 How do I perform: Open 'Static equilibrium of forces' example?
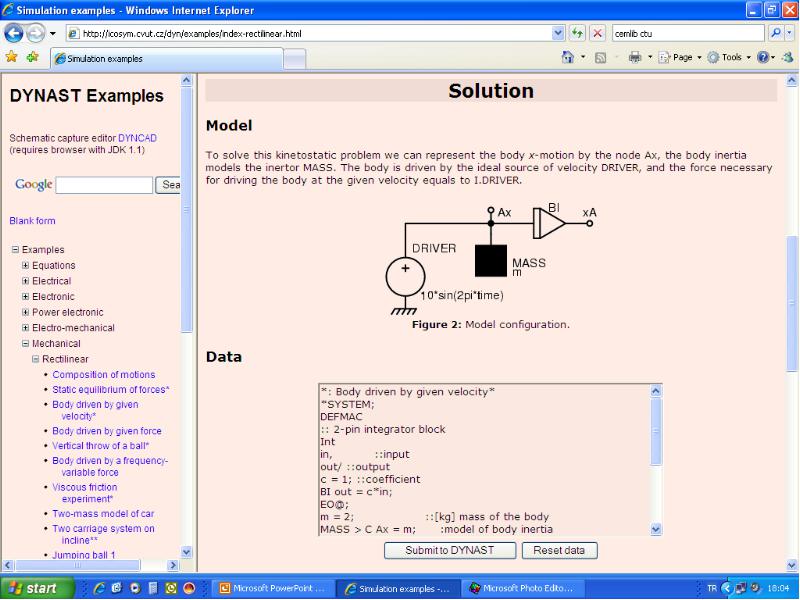coord(111,389)
